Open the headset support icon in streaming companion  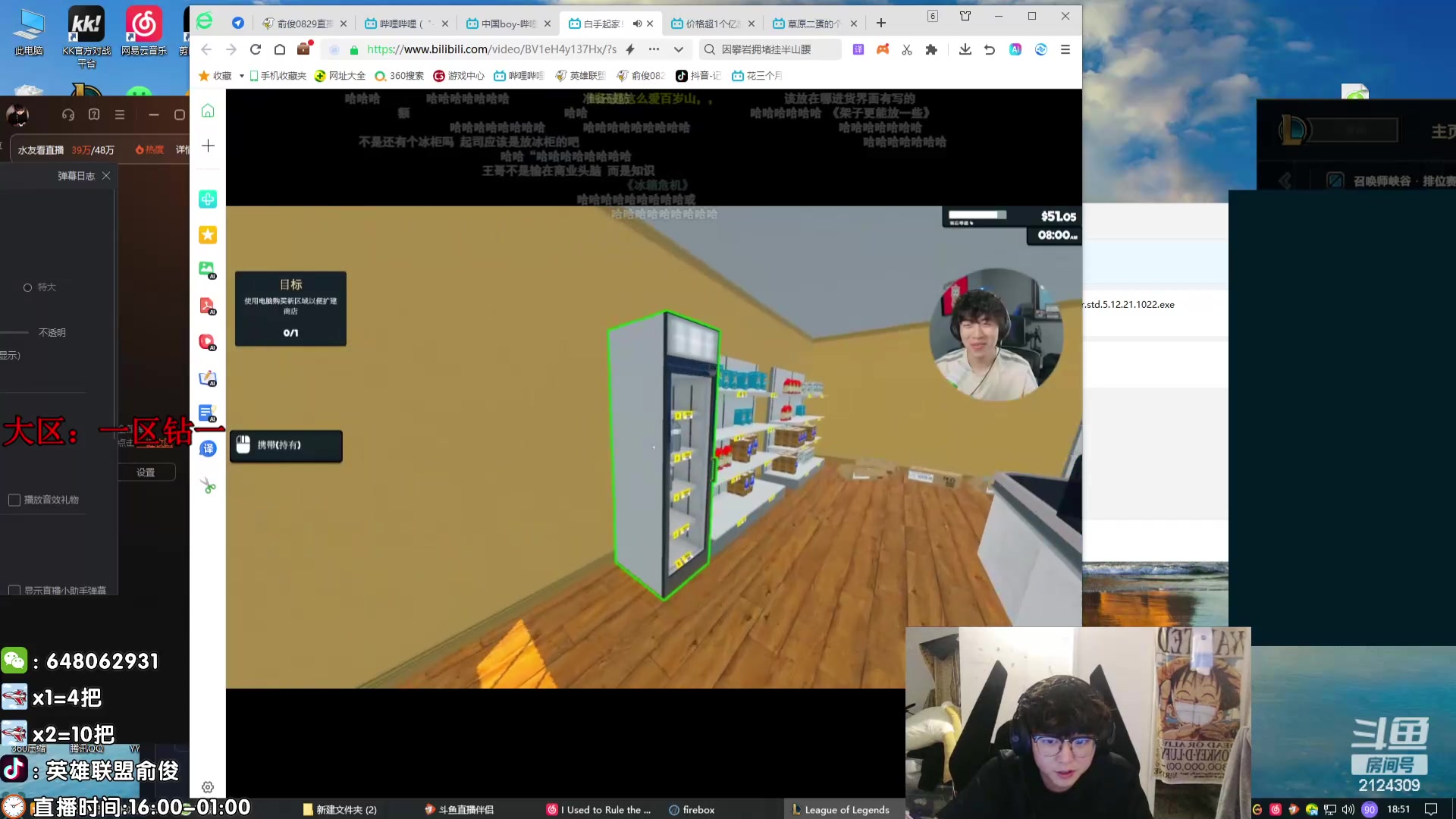68,115
